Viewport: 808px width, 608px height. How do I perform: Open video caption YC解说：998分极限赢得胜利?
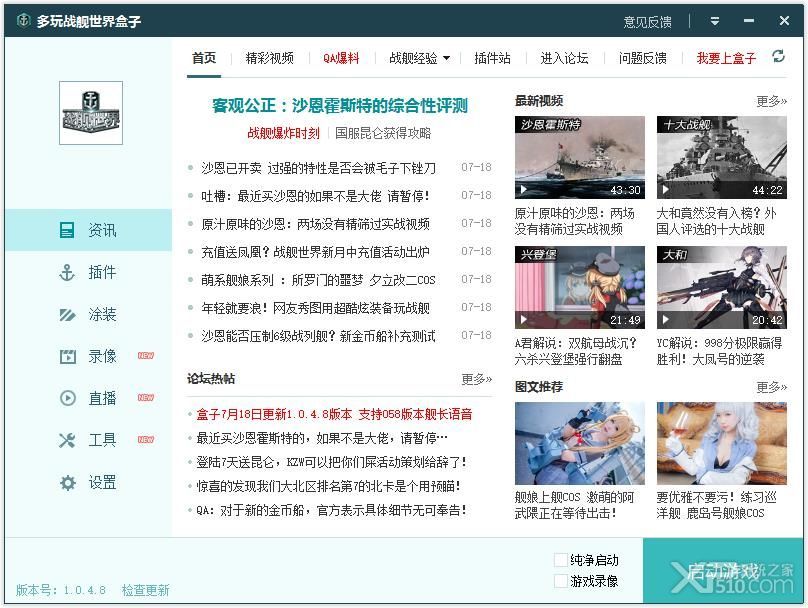[719, 351]
